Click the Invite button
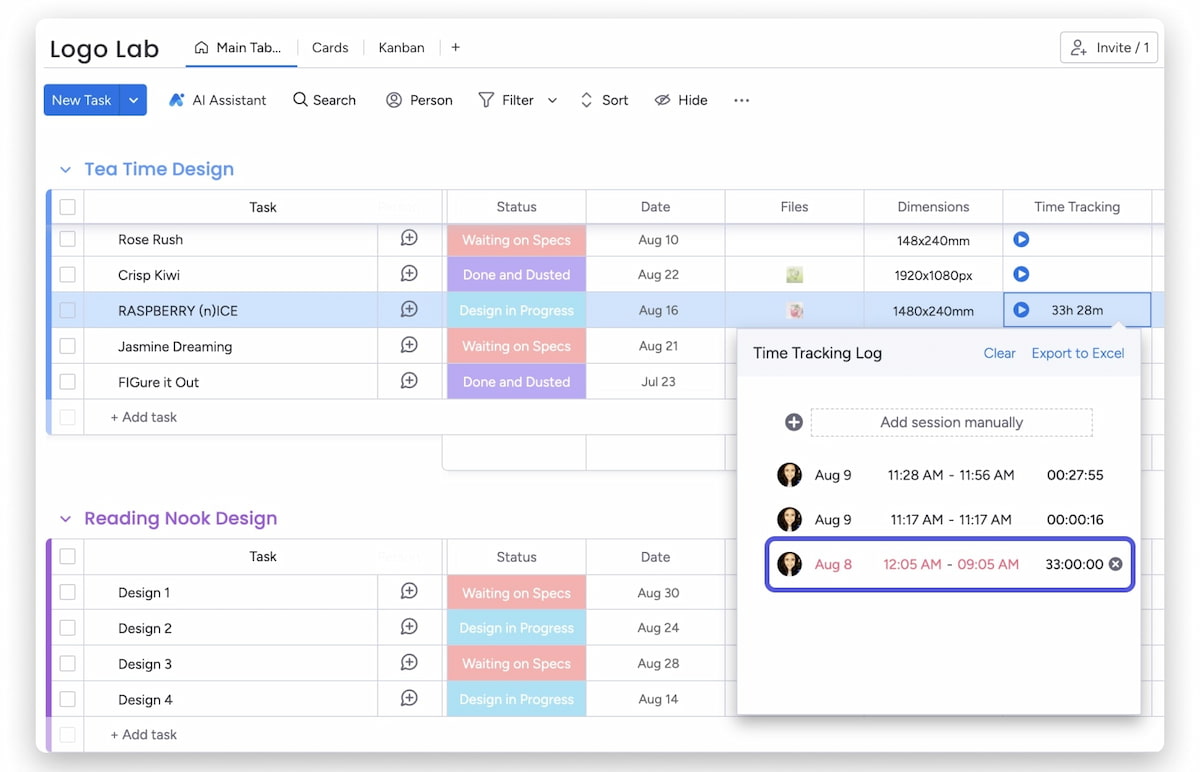1200x772 pixels. pyautogui.click(x=1108, y=47)
